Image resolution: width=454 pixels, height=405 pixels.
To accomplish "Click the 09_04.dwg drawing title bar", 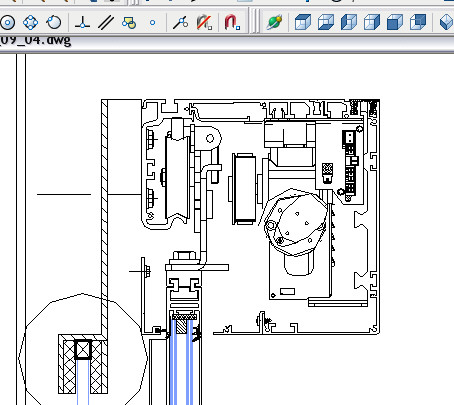I will (x=227, y=43).
